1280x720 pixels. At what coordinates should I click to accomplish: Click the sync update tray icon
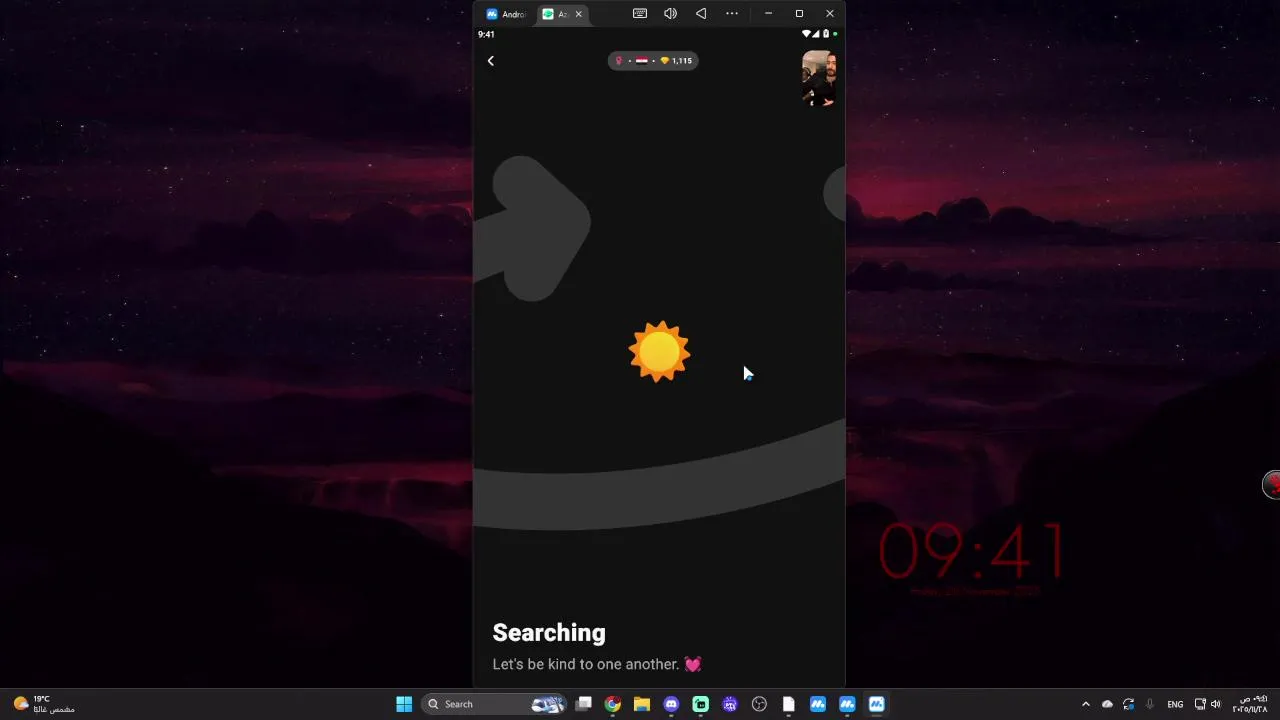point(1129,704)
